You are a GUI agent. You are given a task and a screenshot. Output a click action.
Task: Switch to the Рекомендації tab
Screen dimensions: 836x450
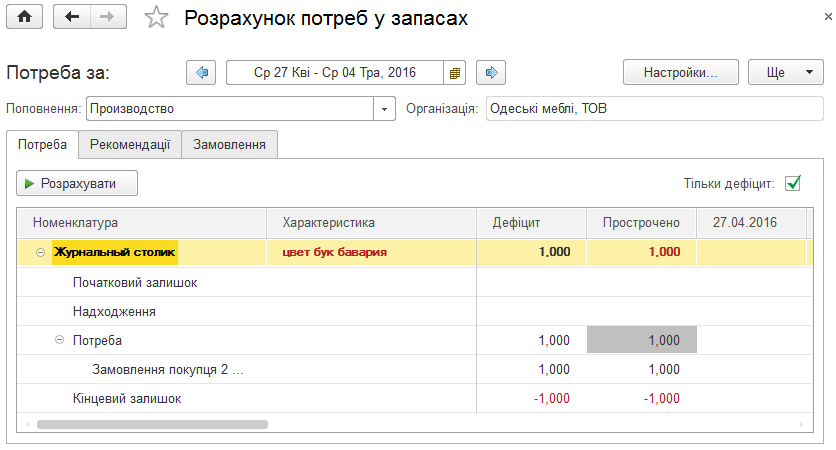(130, 144)
